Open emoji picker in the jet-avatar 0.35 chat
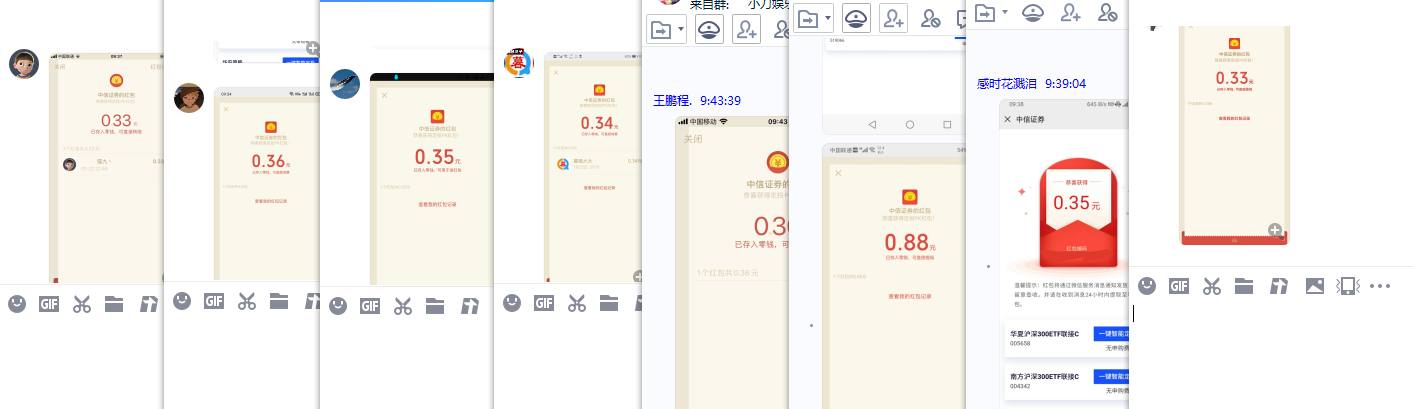Screen dimensions: 1413x409 tap(338, 305)
